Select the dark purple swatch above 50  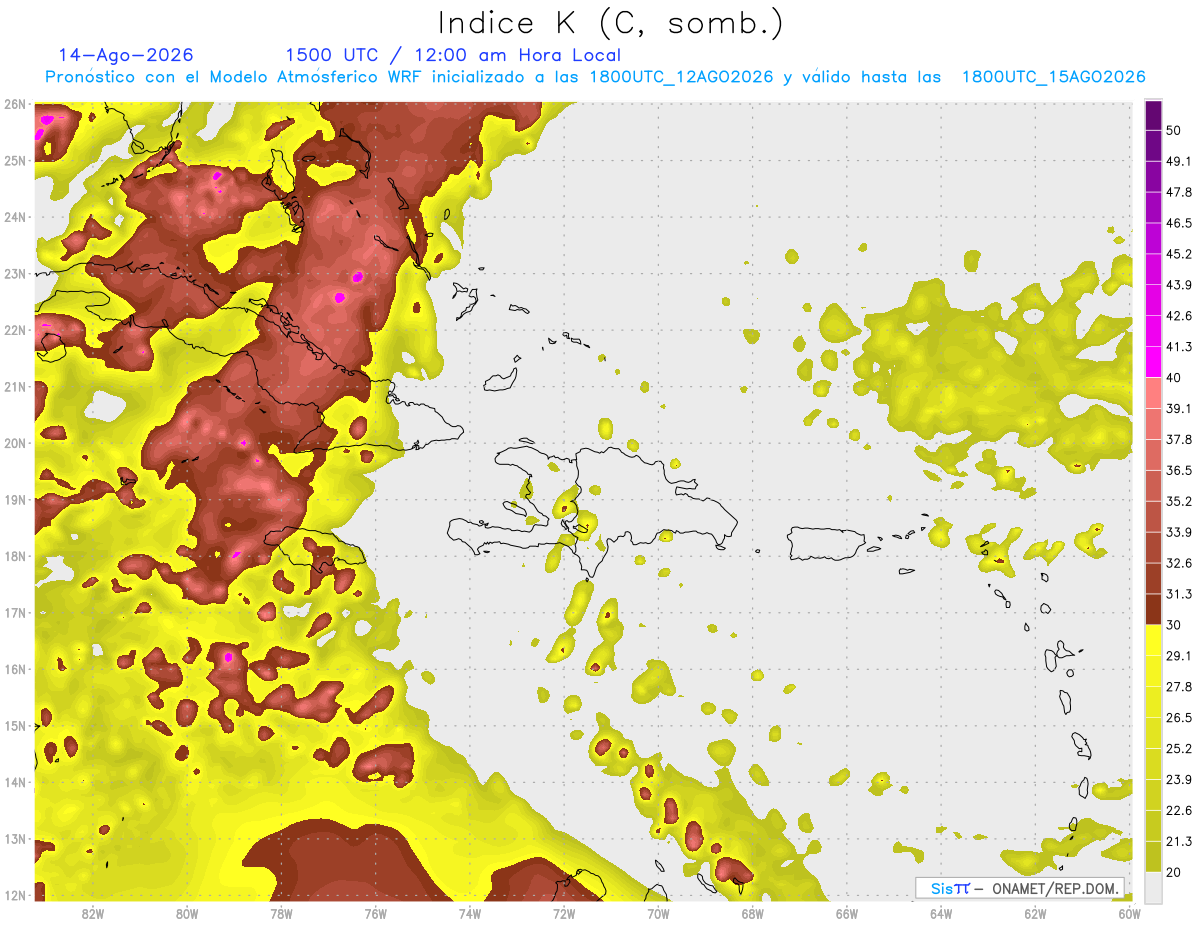[x=1153, y=115]
